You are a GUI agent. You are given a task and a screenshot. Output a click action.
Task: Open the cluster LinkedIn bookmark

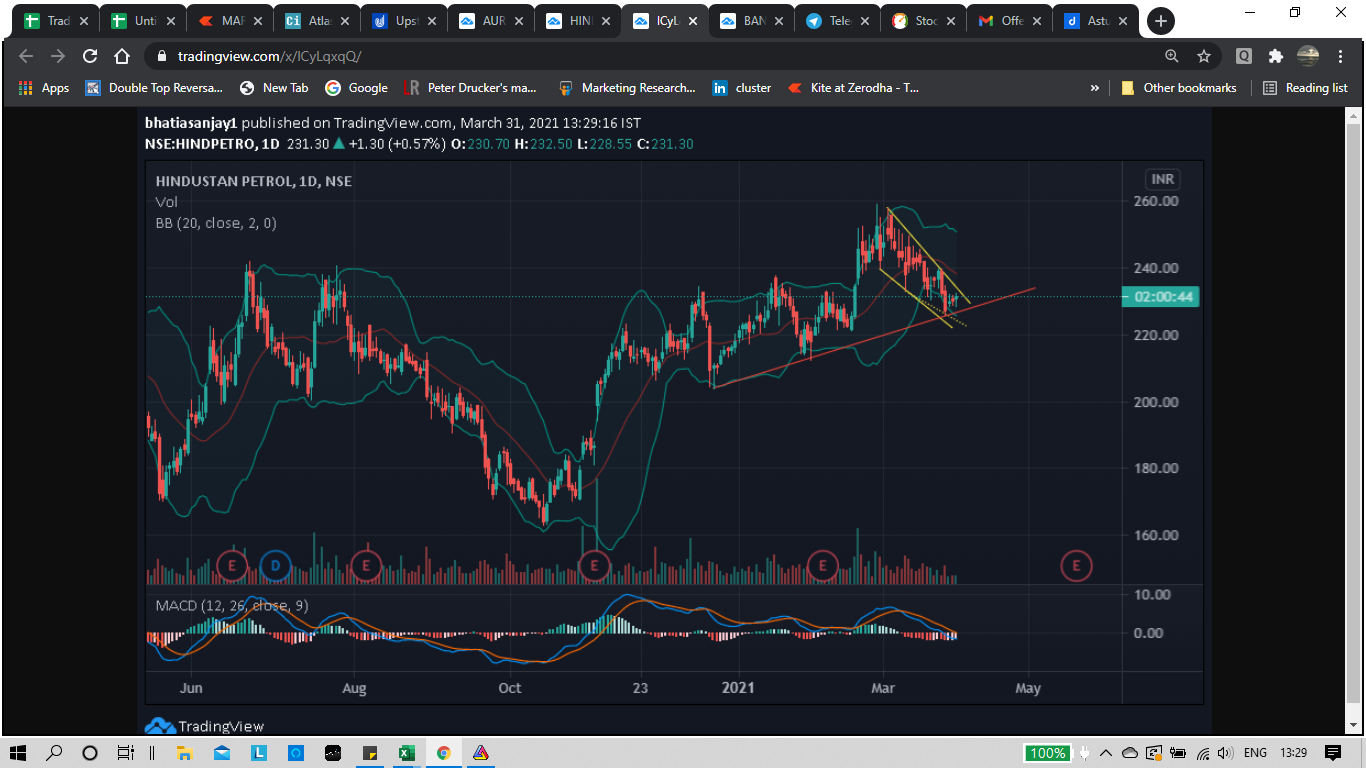coord(742,88)
